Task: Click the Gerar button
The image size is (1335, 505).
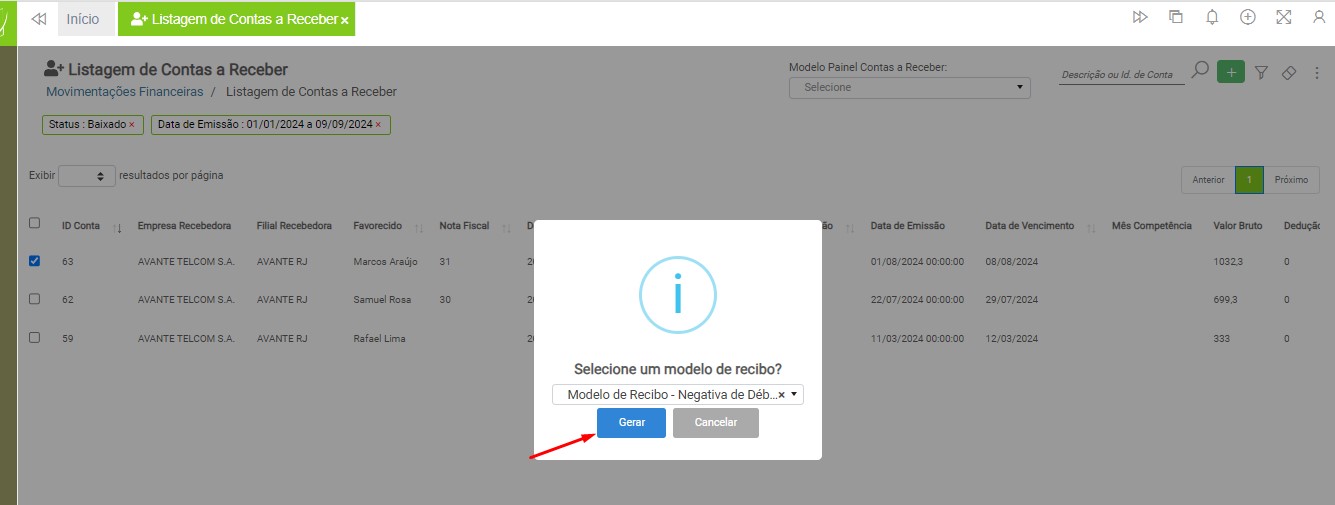Action: pyautogui.click(x=631, y=423)
